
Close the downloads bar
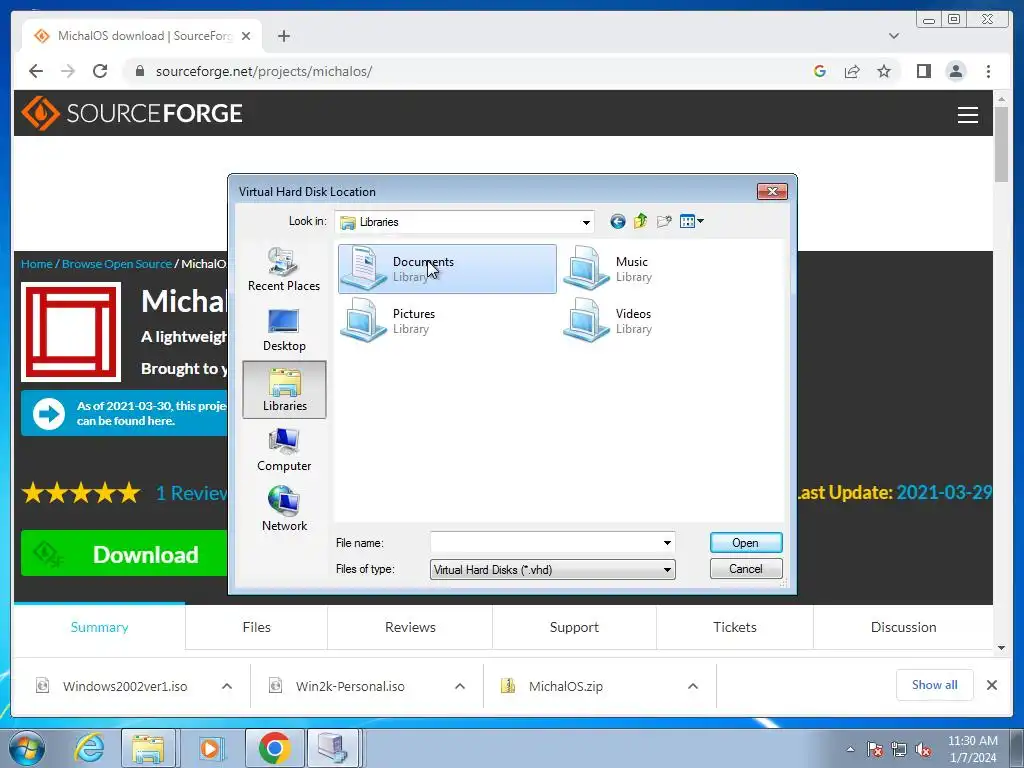tap(991, 684)
